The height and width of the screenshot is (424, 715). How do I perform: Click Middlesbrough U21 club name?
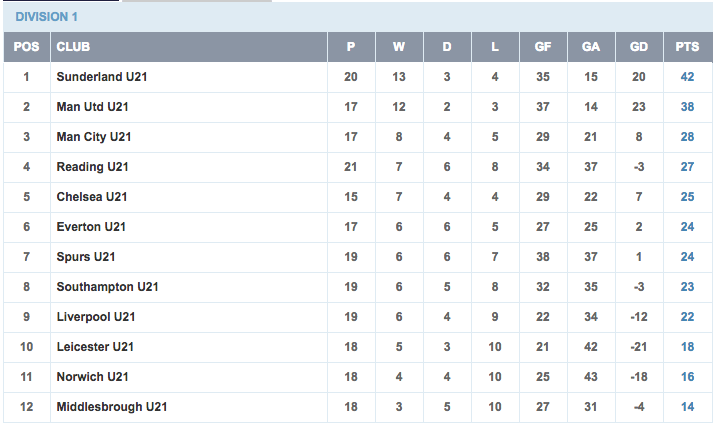(x=112, y=407)
